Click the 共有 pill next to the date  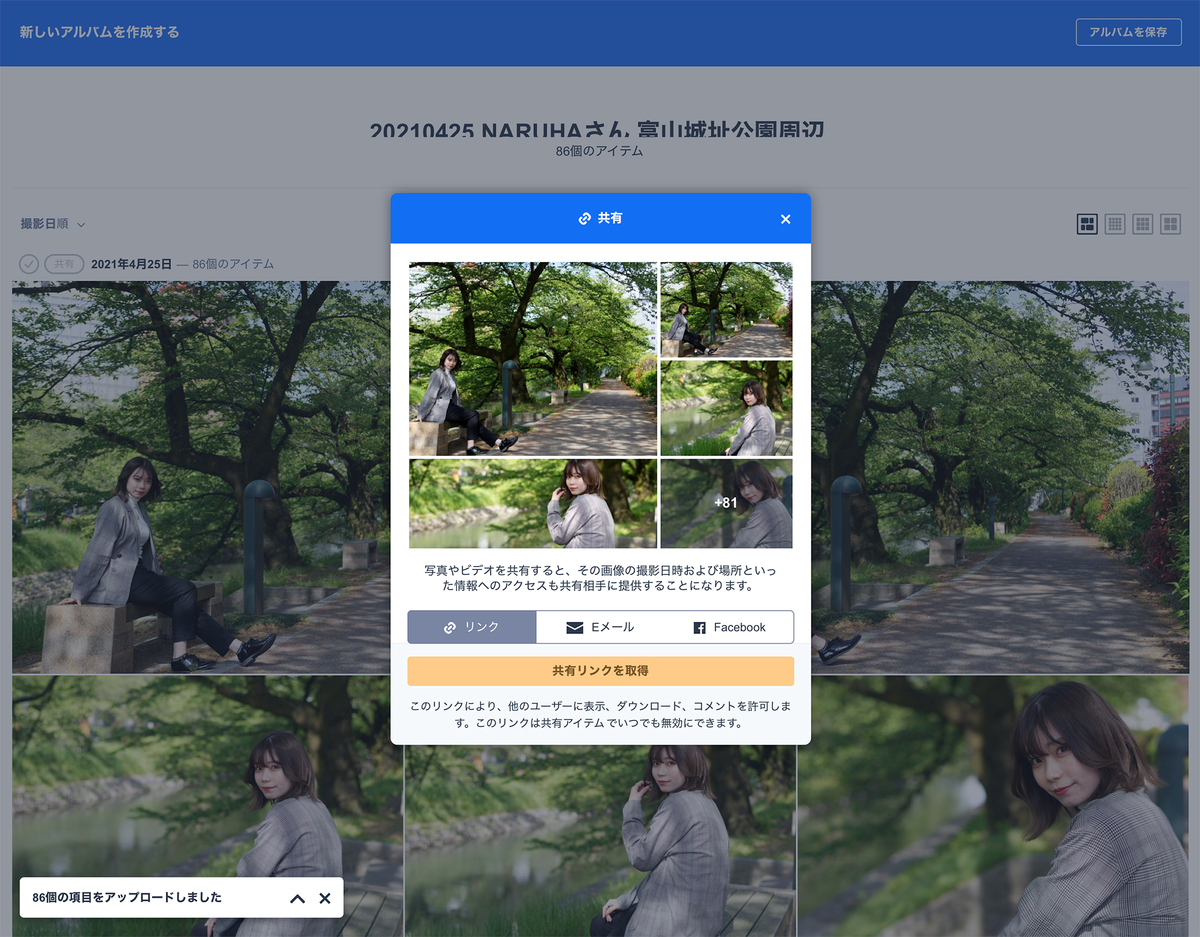pyautogui.click(x=64, y=264)
